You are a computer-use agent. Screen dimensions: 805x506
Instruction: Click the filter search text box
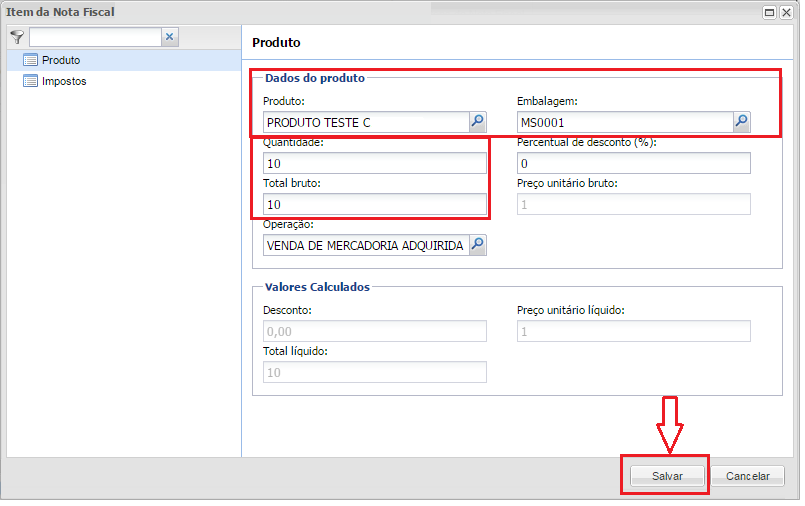95,37
